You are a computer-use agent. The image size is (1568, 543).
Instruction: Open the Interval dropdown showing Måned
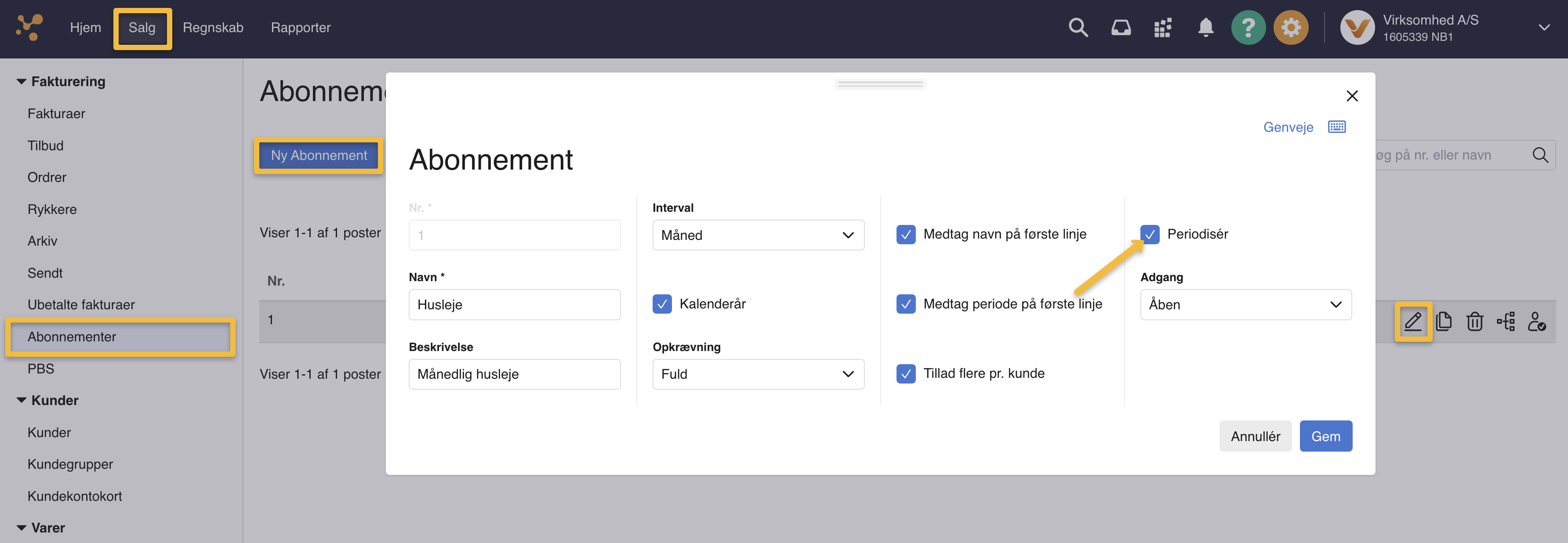click(758, 235)
